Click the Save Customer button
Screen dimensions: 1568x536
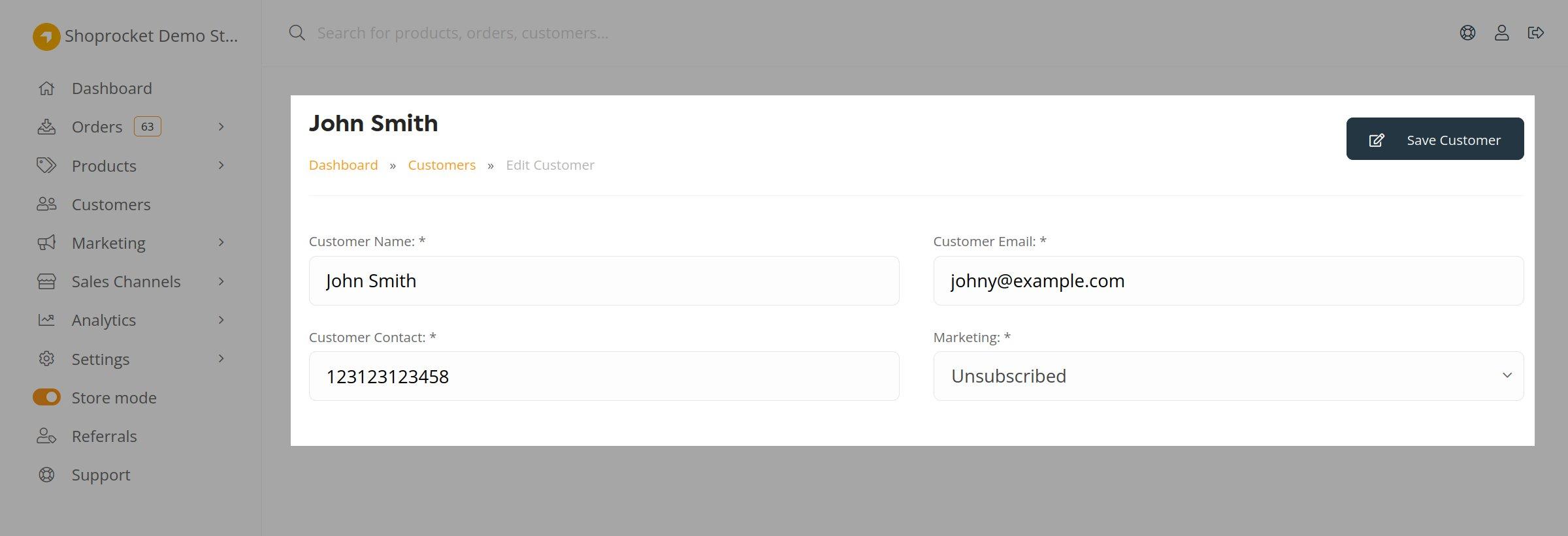(x=1435, y=138)
